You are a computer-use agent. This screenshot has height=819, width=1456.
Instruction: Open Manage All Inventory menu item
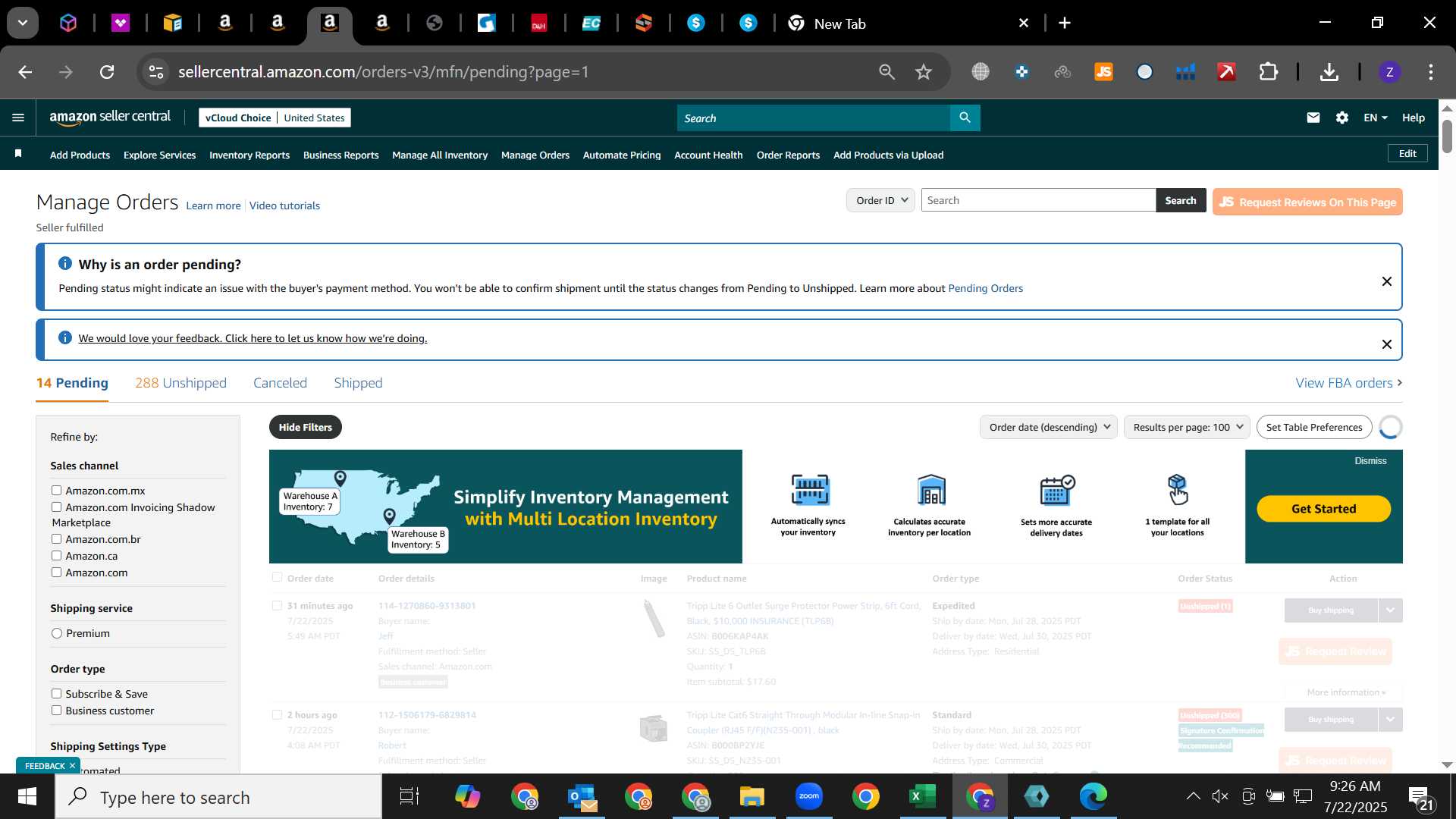(440, 155)
